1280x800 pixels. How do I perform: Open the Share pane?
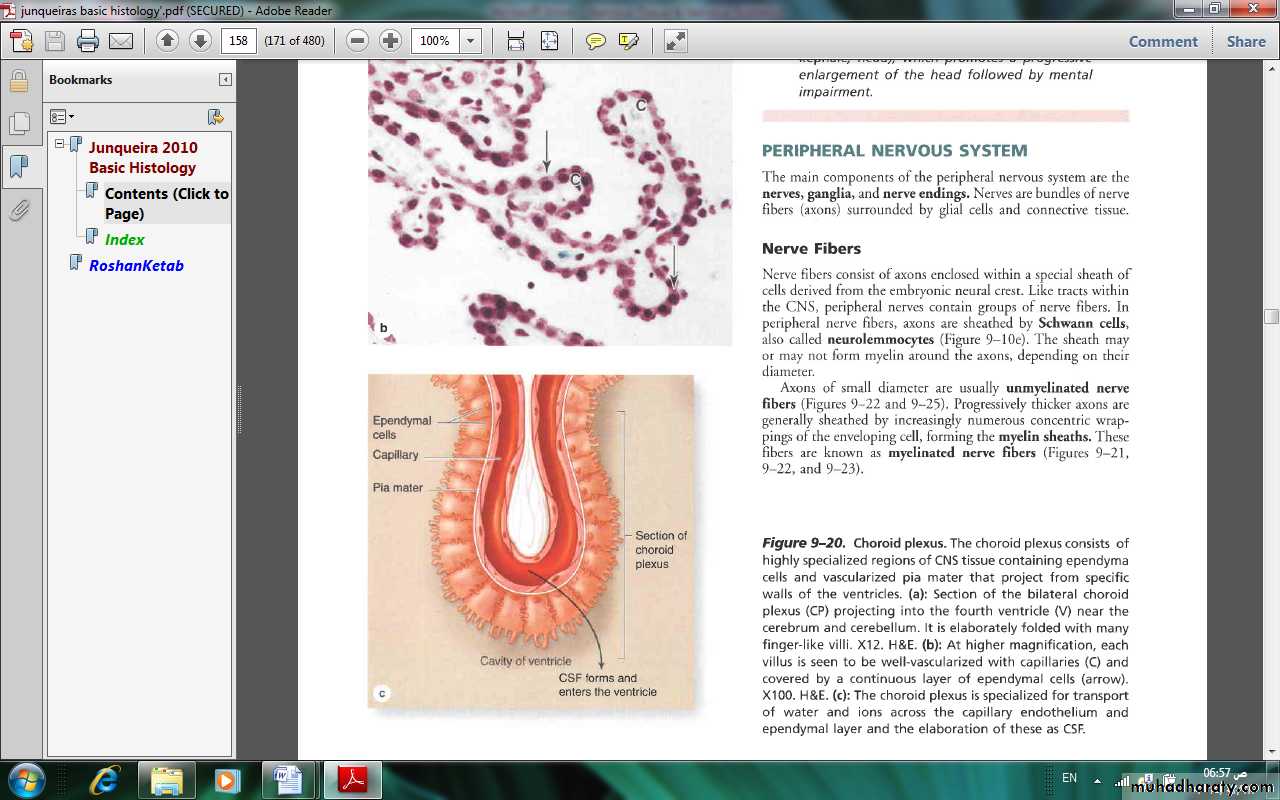pos(1245,41)
